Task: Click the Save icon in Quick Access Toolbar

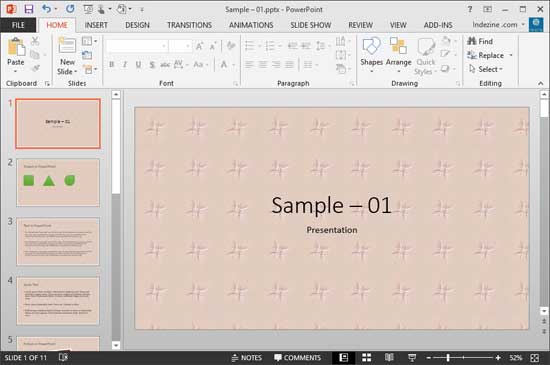Action: coord(29,9)
